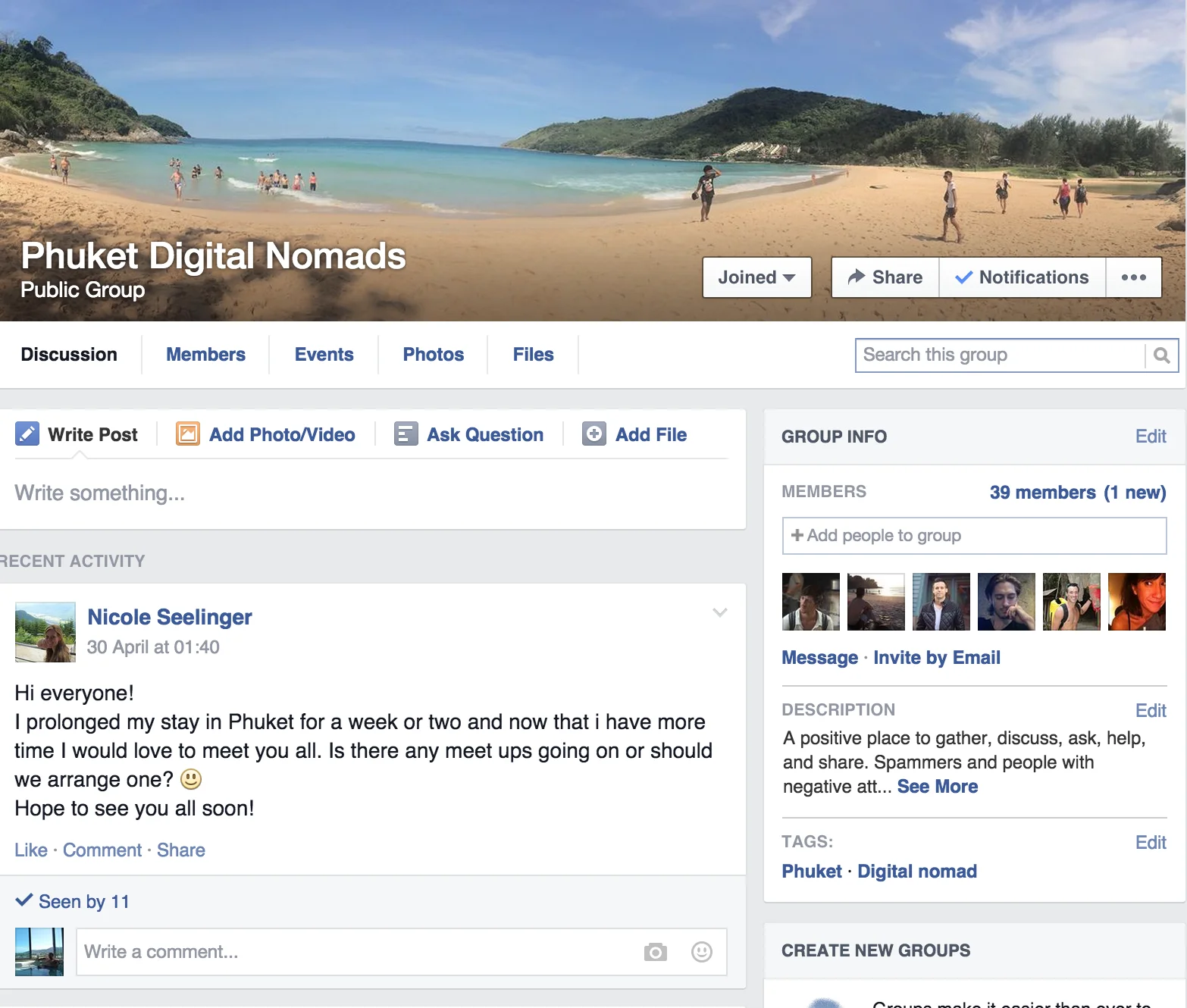
Task: Open the Events tab
Action: click(x=324, y=355)
